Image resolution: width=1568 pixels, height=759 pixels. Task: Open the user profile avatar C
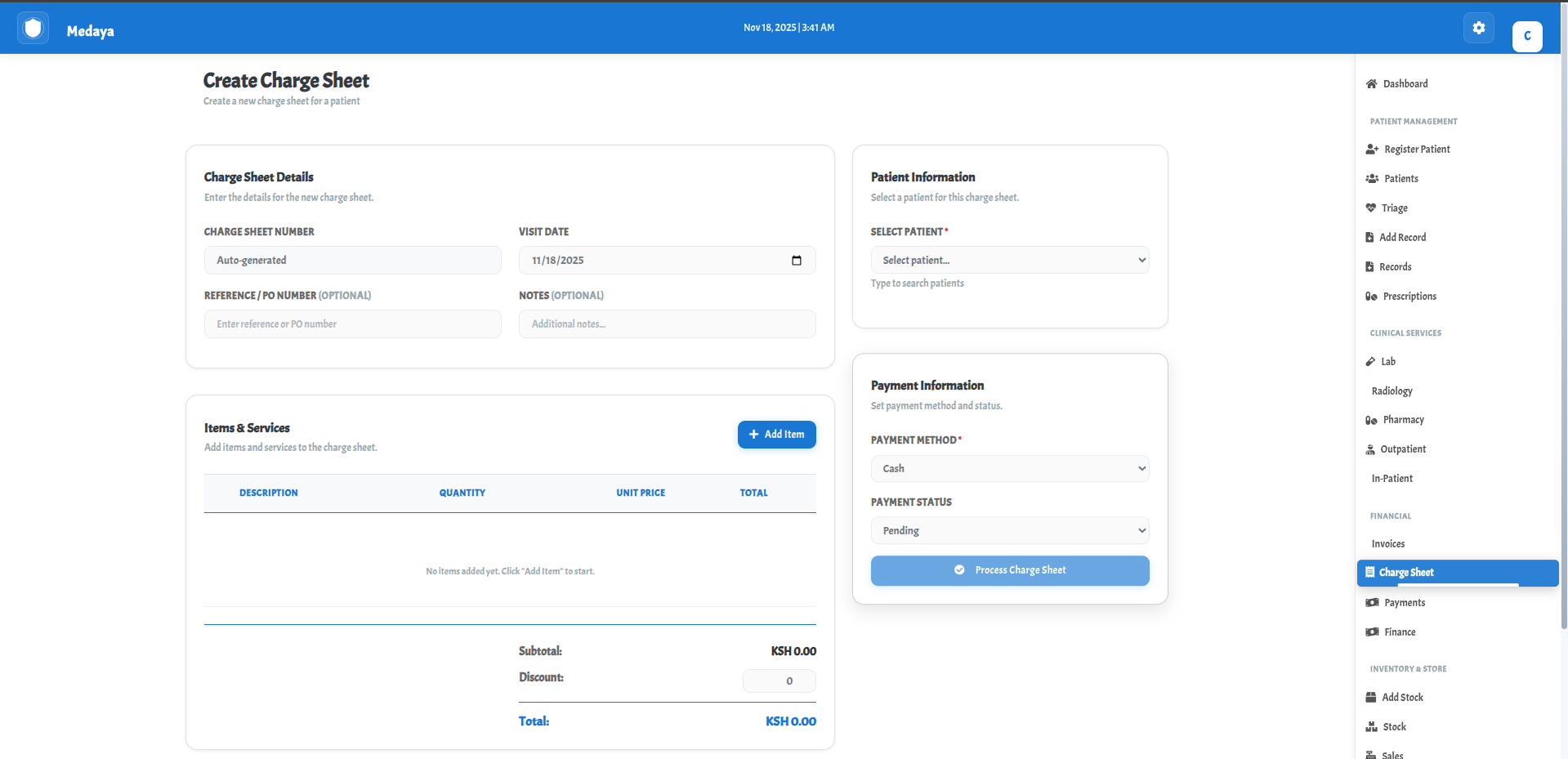click(x=1526, y=36)
